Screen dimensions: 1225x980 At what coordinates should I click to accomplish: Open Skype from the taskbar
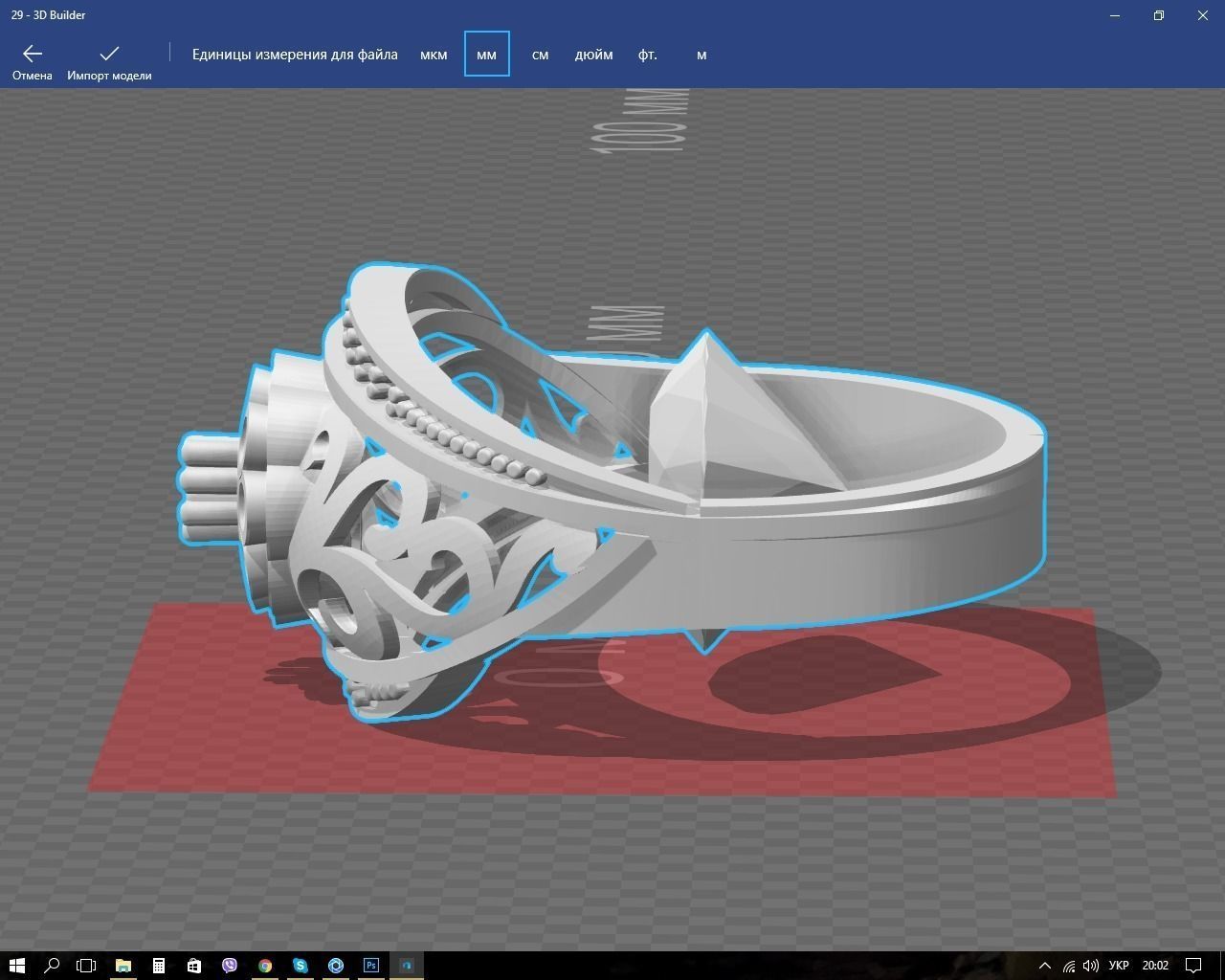[x=301, y=966]
